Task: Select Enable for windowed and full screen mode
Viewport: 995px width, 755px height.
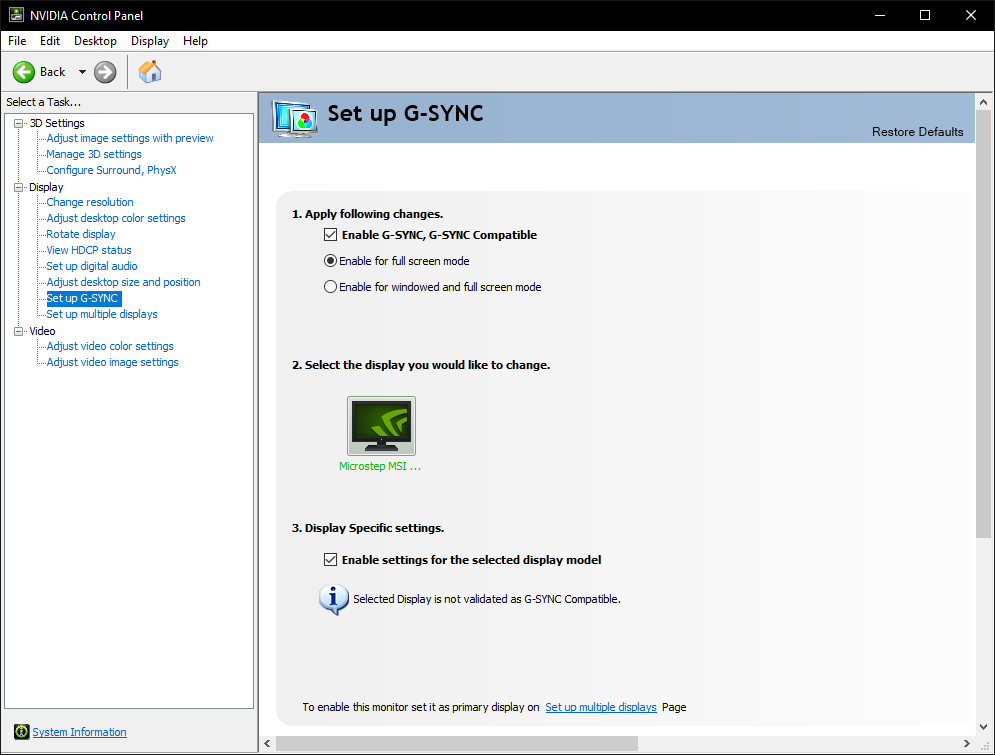Action: pyautogui.click(x=330, y=287)
